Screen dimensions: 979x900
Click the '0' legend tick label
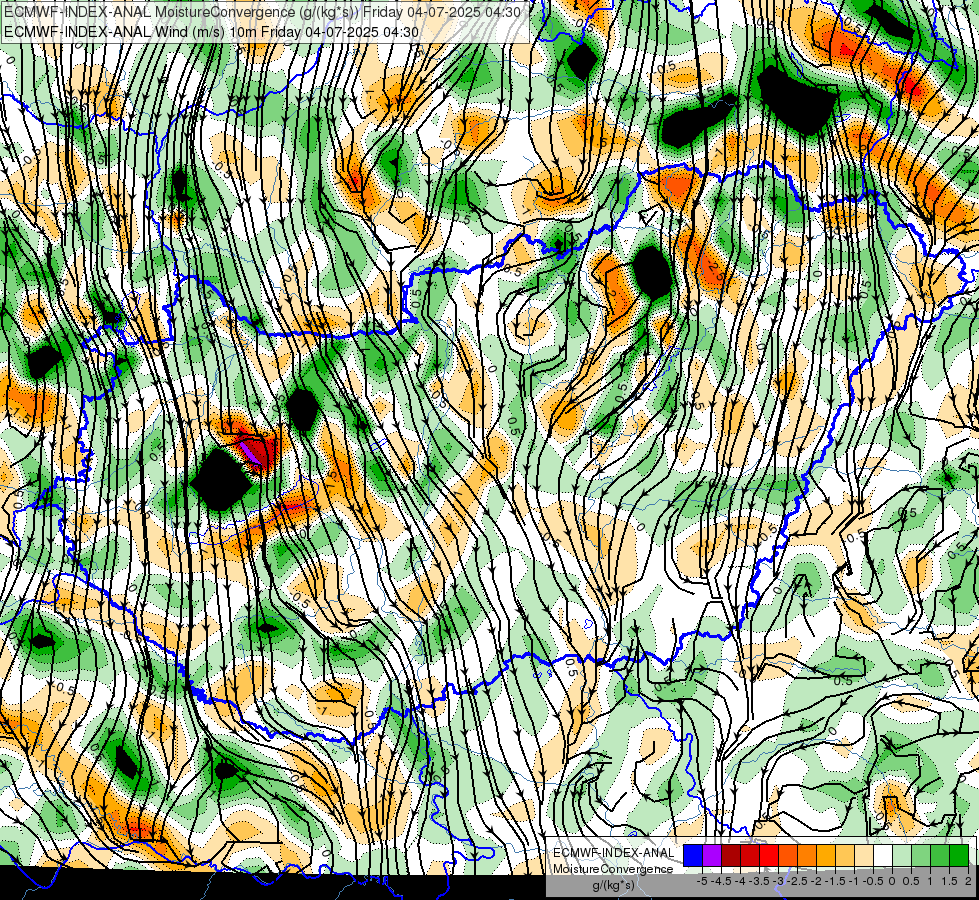pyautogui.click(x=892, y=881)
